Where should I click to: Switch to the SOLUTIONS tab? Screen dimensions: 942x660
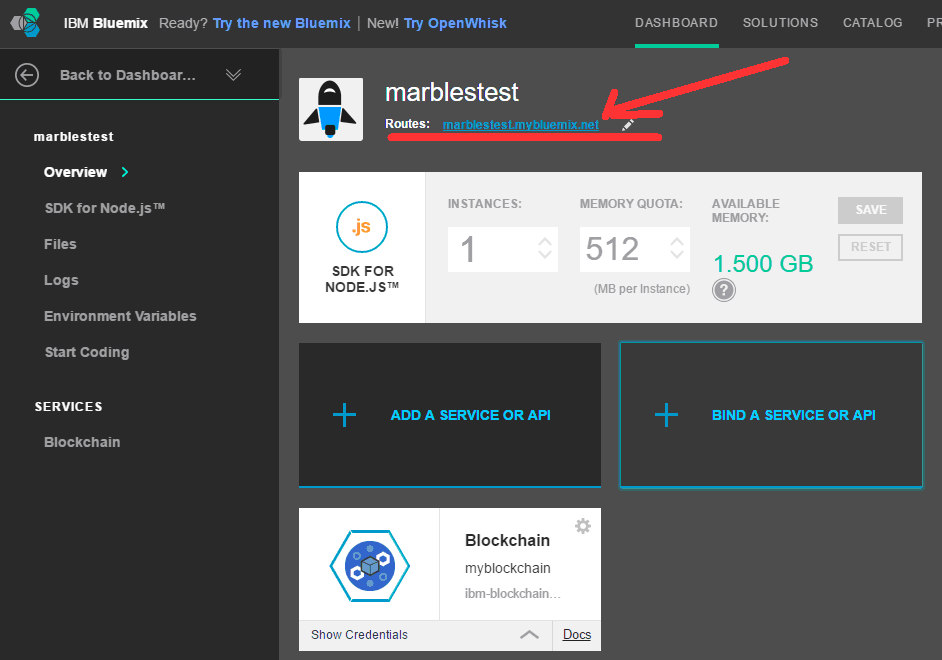click(780, 23)
